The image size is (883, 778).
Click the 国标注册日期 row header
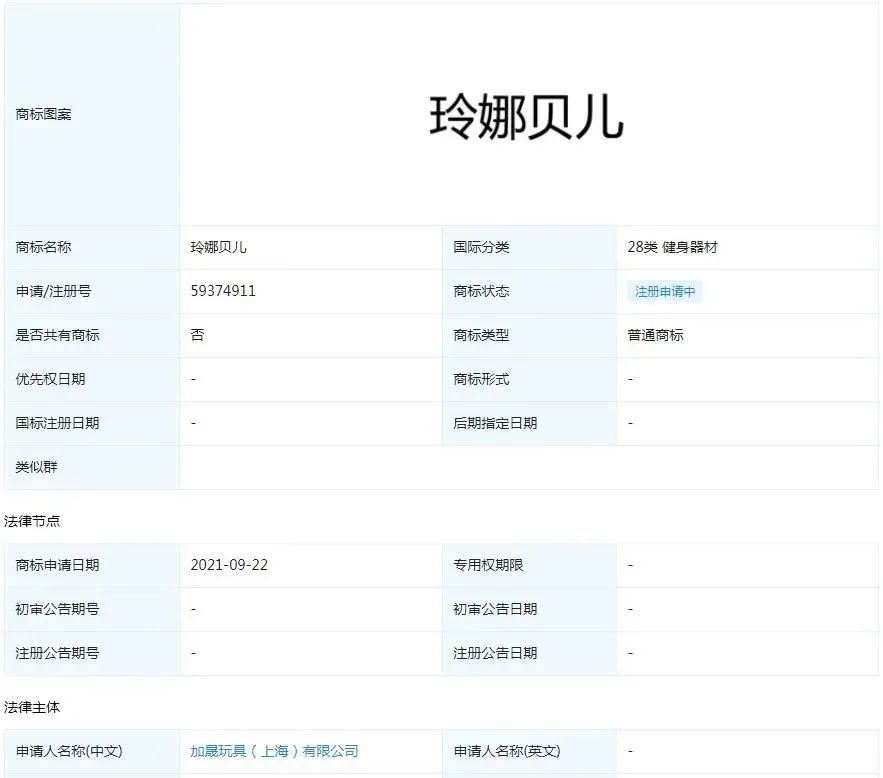coord(47,424)
